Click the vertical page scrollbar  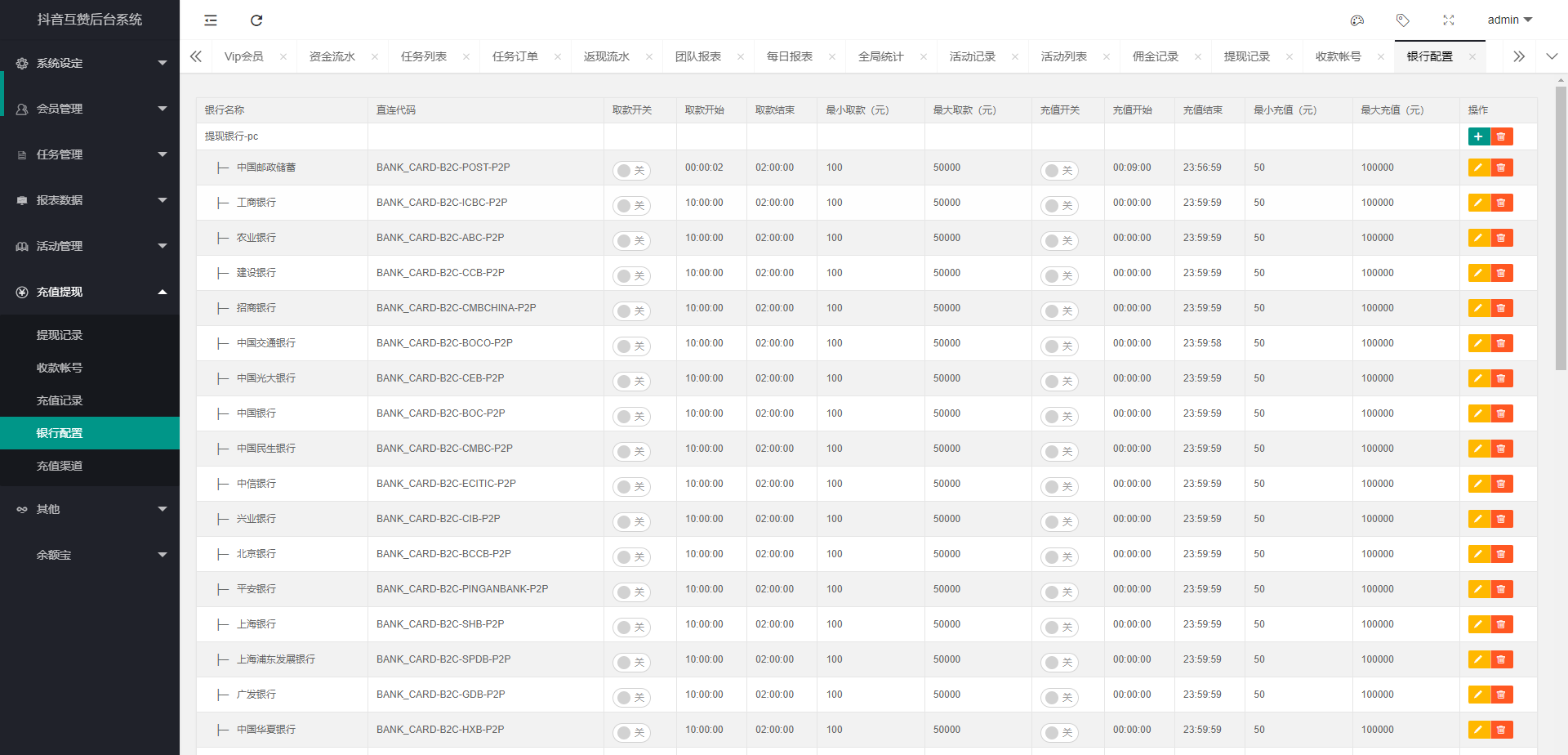pyautogui.click(x=1561, y=229)
